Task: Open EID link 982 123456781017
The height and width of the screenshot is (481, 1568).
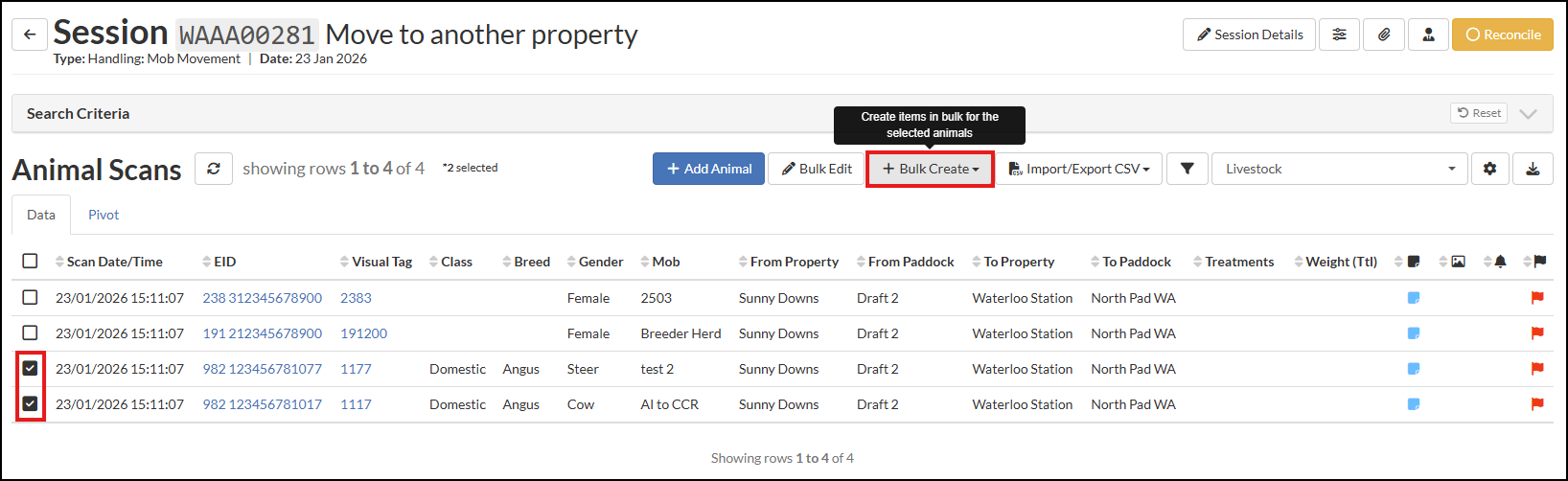Action: click(262, 404)
